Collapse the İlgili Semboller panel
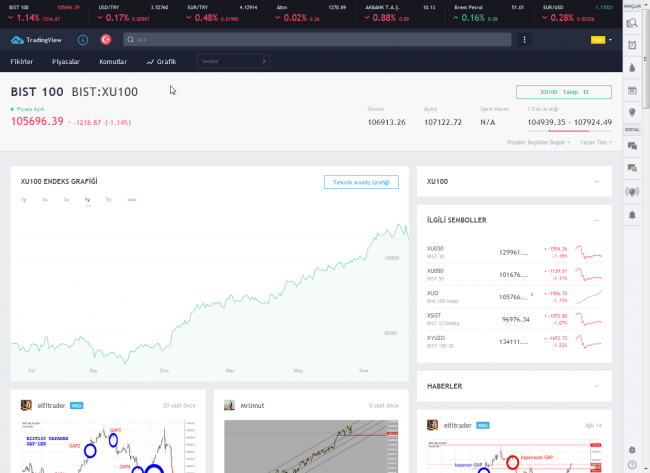 coord(597,220)
